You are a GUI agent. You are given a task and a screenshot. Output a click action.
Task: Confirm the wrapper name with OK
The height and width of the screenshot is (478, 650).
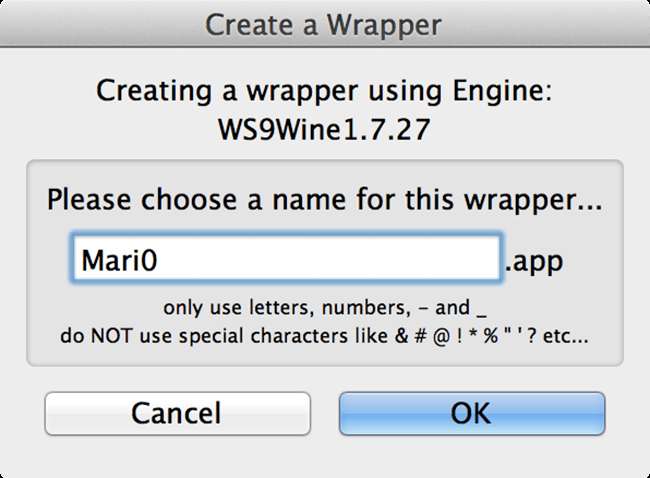pyautogui.click(x=471, y=413)
